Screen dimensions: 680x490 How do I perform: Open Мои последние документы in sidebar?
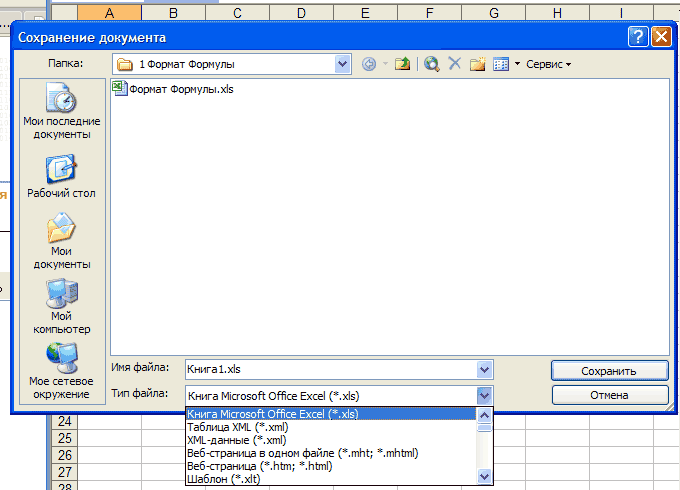[x=61, y=111]
